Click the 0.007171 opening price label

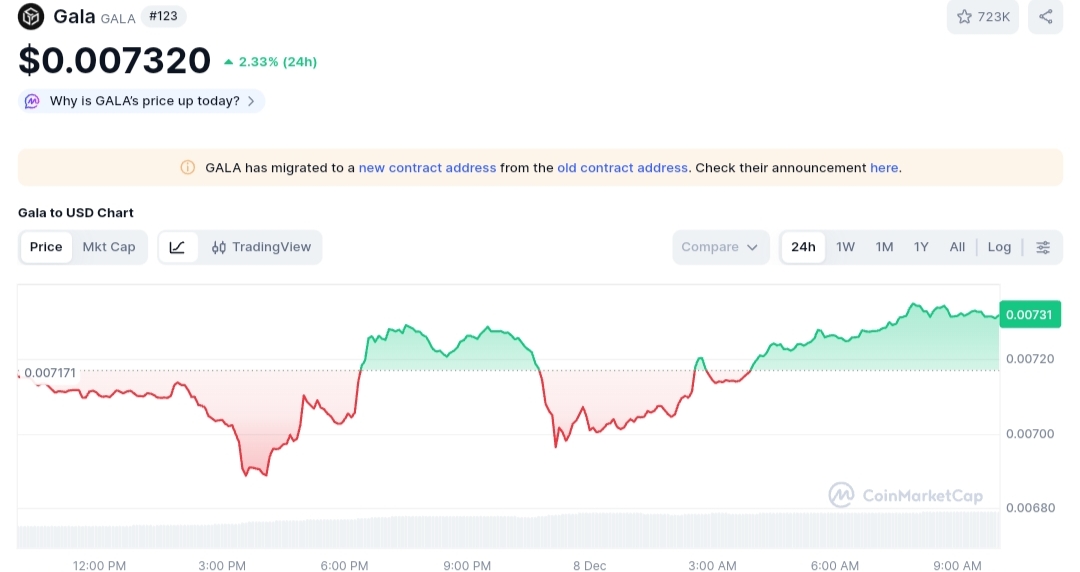coord(50,373)
